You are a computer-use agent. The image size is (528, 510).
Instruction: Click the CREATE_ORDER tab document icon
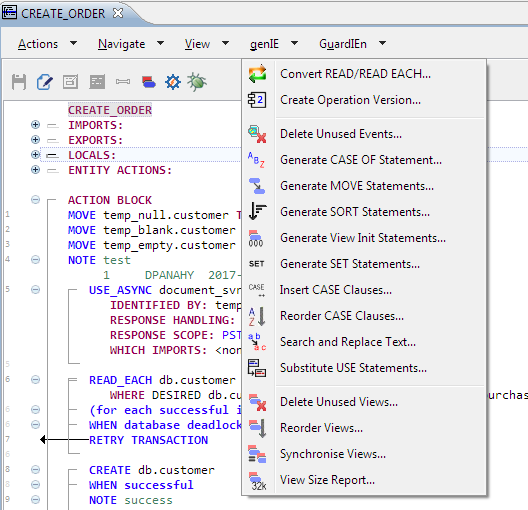point(9,12)
